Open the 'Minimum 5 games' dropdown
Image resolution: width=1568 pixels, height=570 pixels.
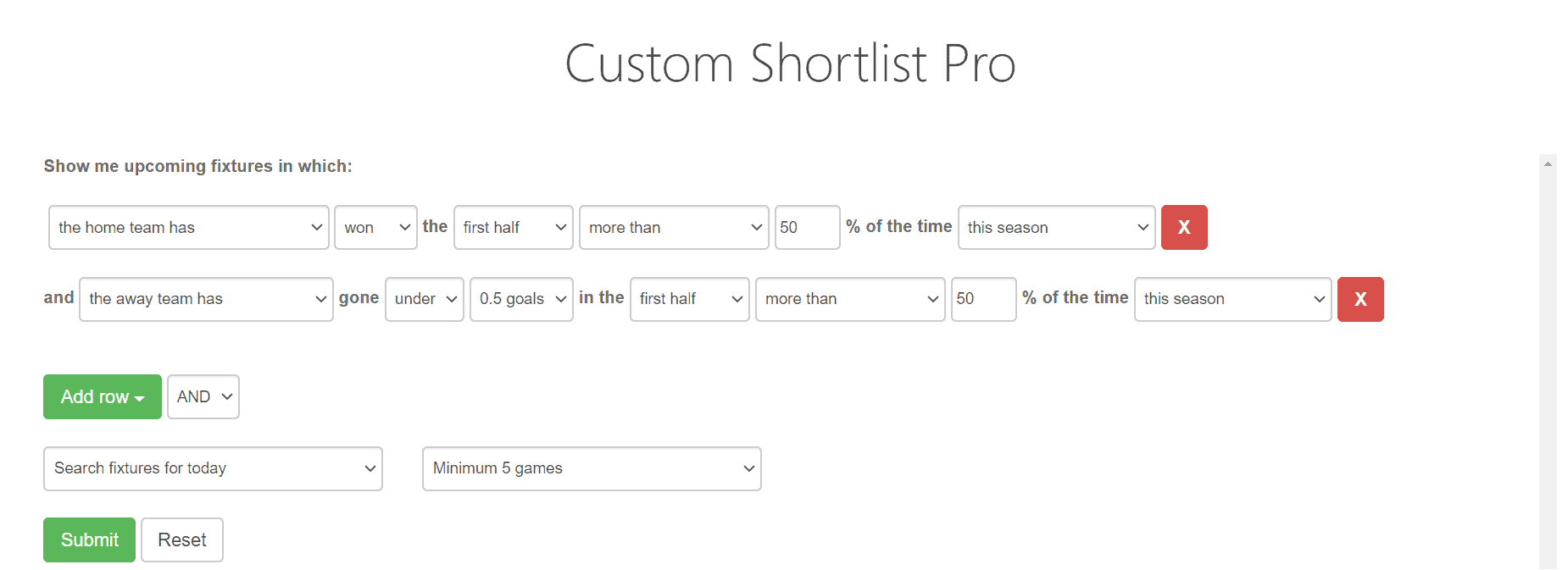tap(592, 468)
